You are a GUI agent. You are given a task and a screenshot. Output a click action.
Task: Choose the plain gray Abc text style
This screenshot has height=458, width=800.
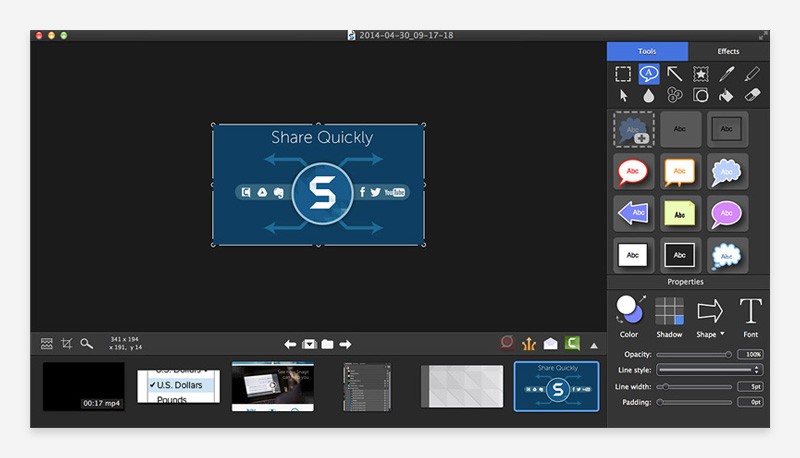click(x=679, y=130)
